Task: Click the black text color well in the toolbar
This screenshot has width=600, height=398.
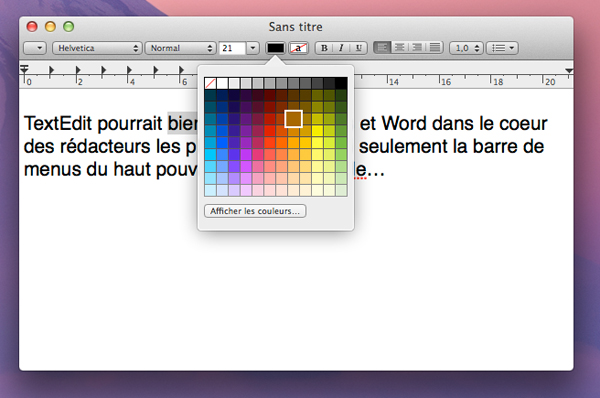Action: tap(276, 48)
